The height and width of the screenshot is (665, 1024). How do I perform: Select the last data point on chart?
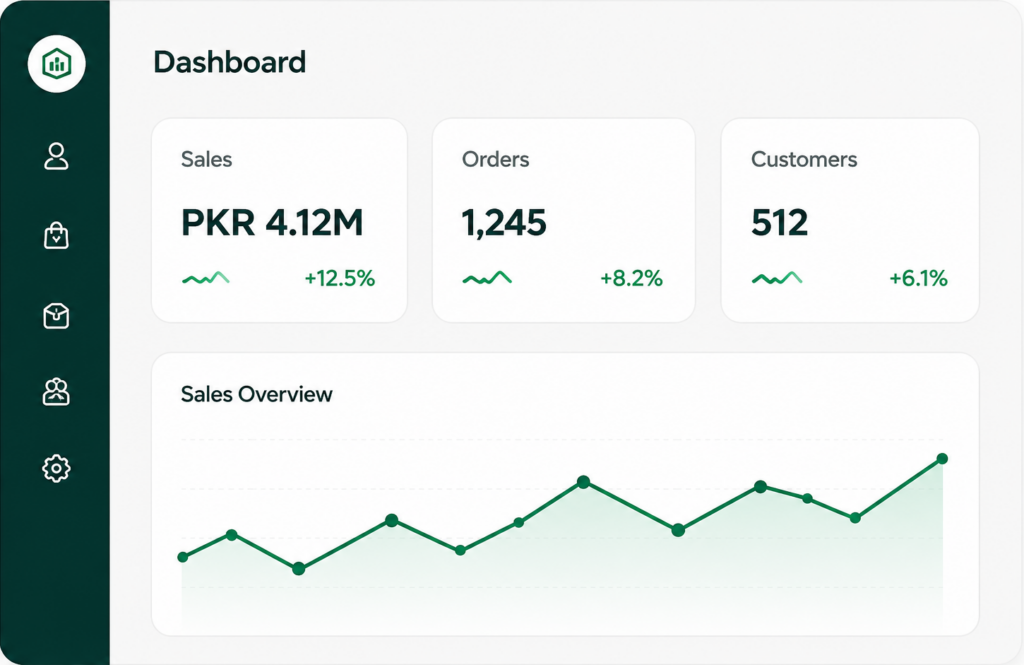[x=942, y=459]
